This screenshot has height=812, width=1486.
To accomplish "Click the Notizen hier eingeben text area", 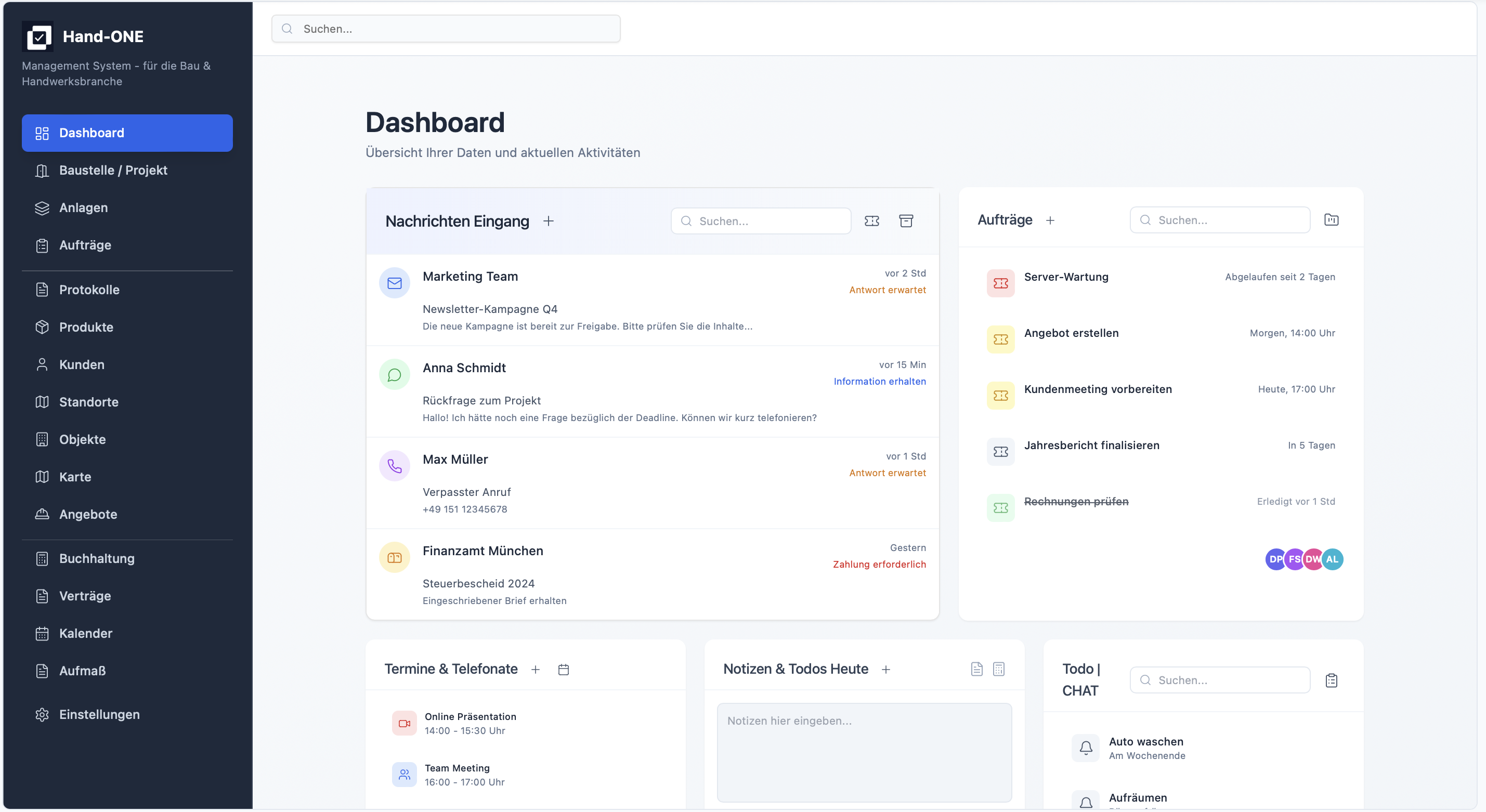I will click(x=864, y=752).
